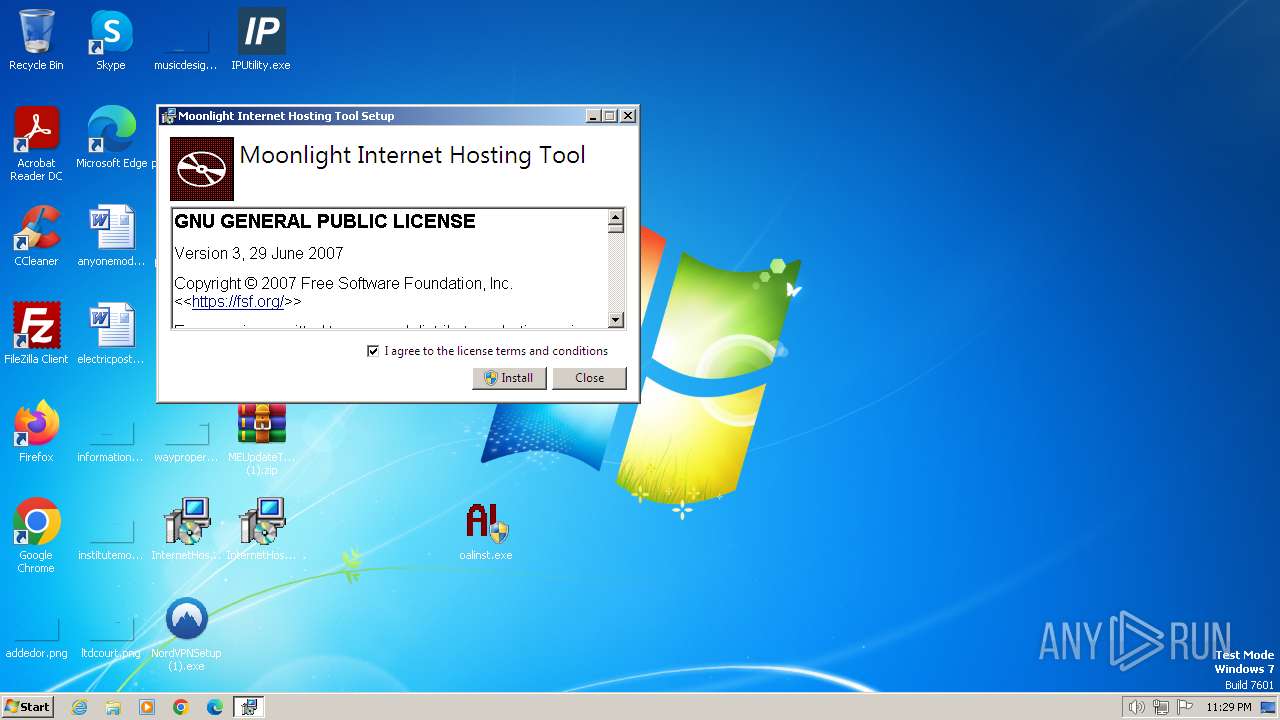Select the NordVPNSetup (1).exe icon
This screenshot has width=1280, height=720.
tap(186, 634)
